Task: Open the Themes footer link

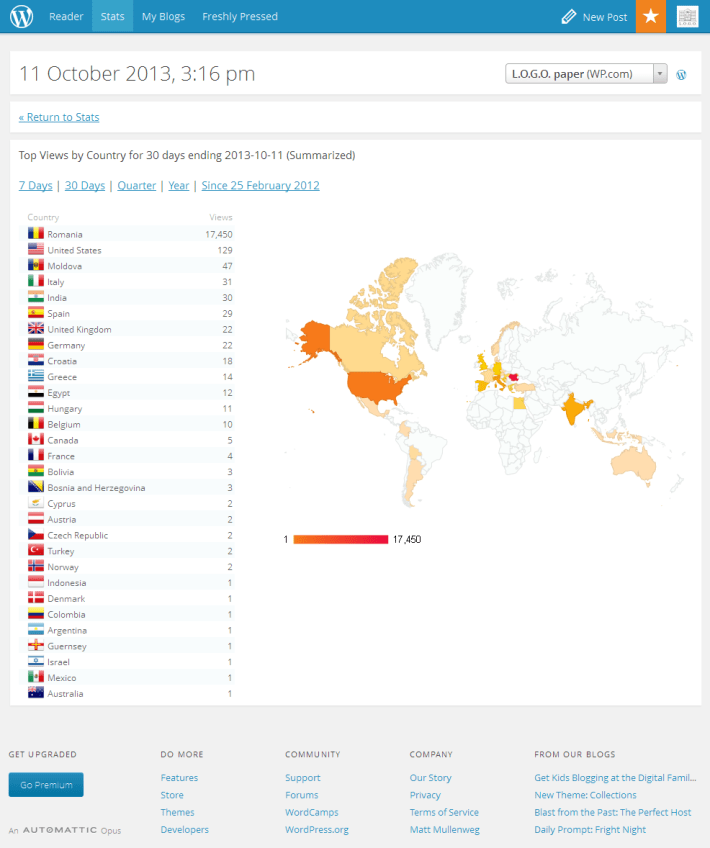Action: 177,812
